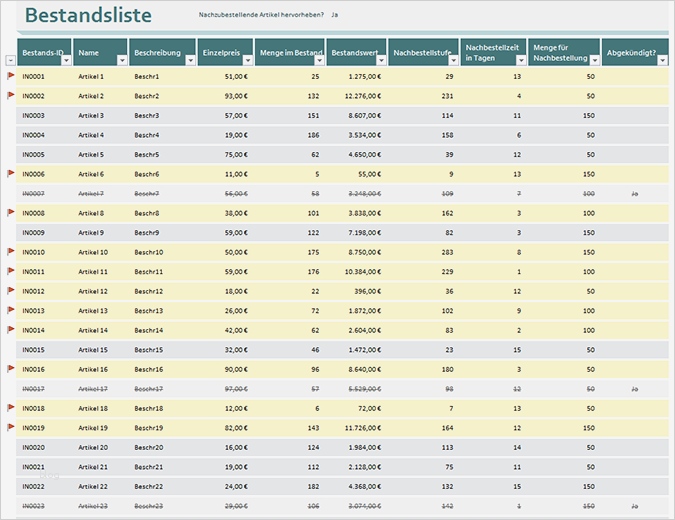This screenshot has height=520, width=675.
Task: Click the flag icon next to IN0006
Action: tap(11, 173)
